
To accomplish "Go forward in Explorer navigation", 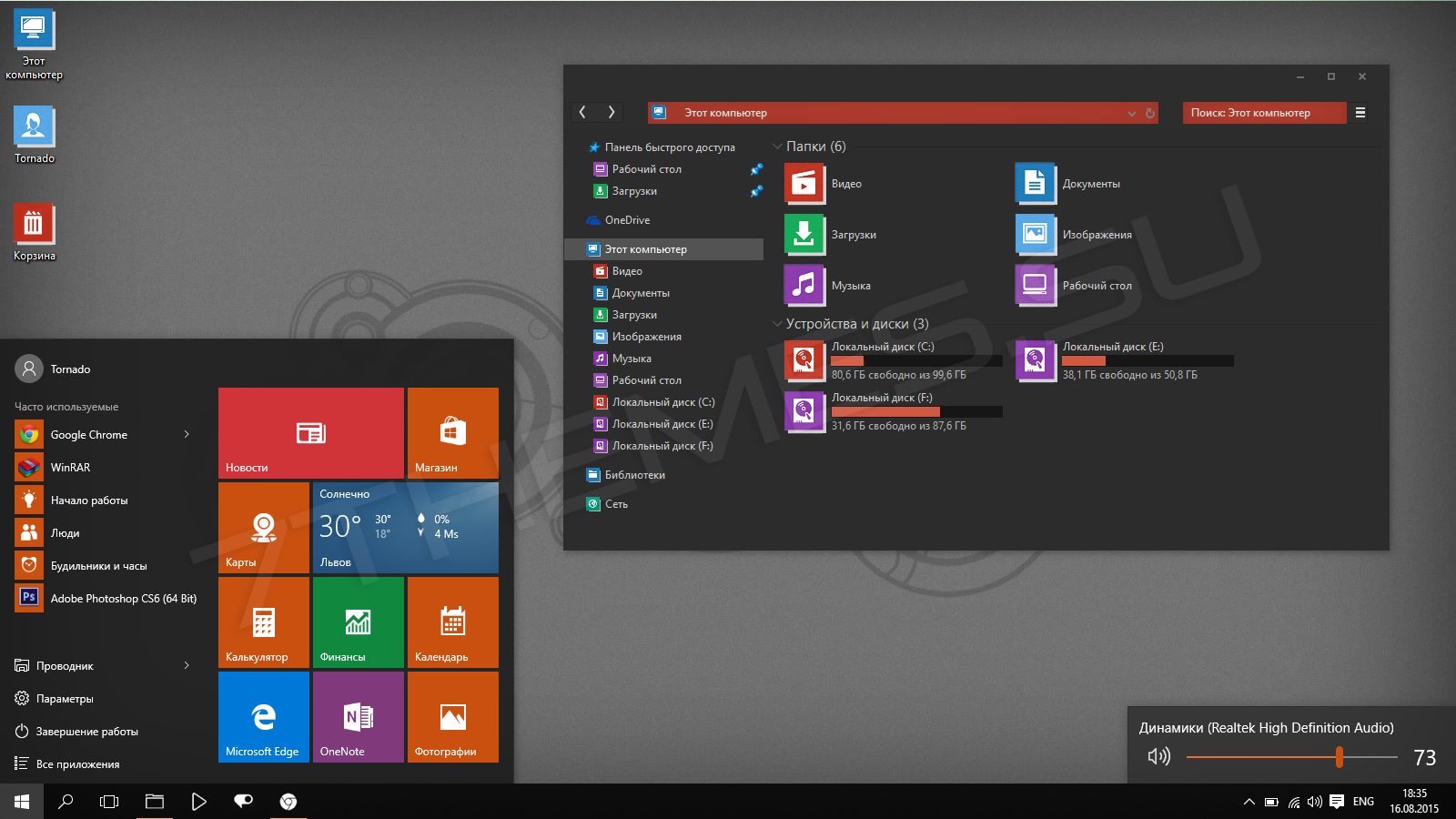I will (612, 113).
